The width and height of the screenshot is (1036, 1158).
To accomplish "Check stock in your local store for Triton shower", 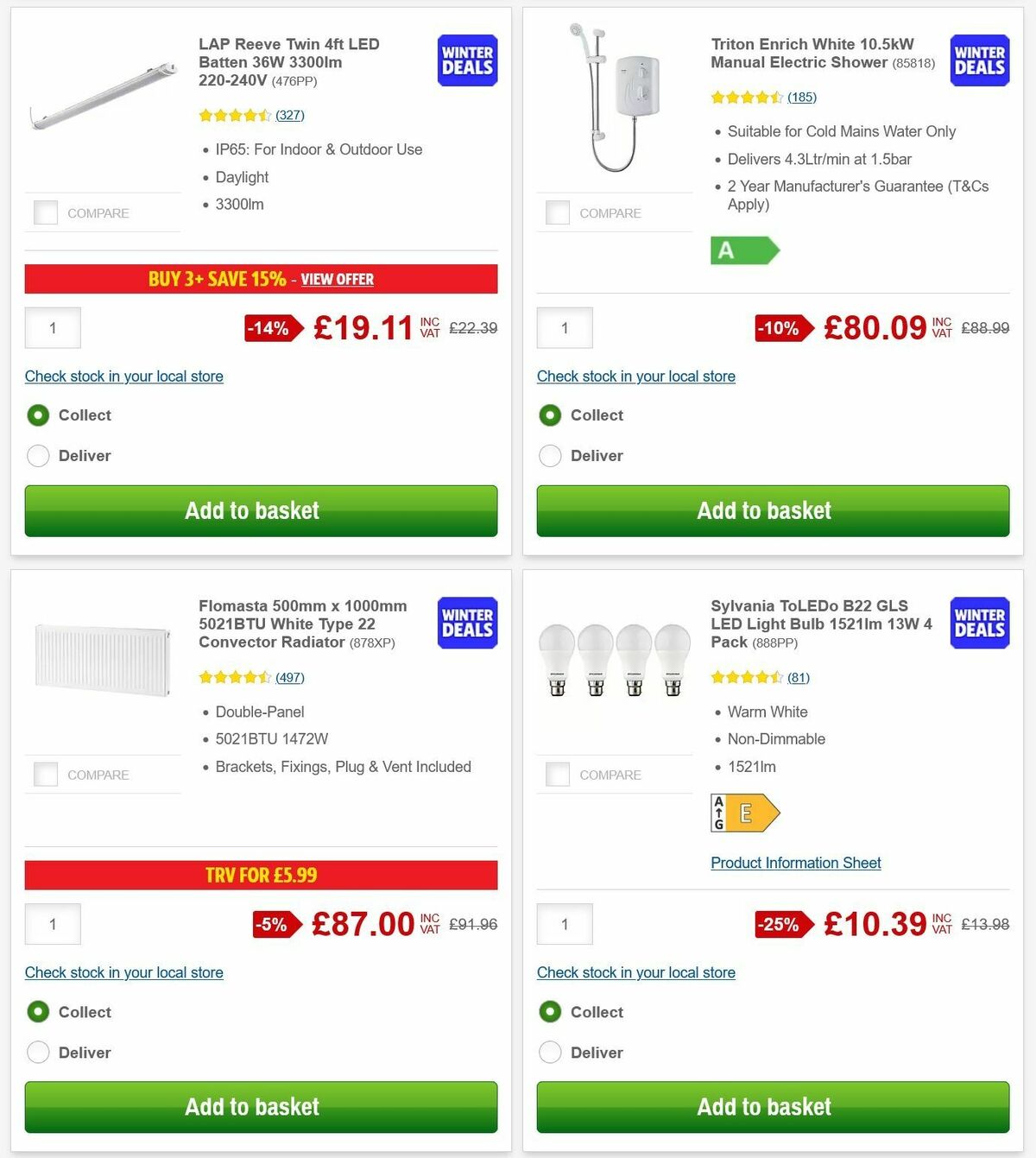I will point(635,377).
